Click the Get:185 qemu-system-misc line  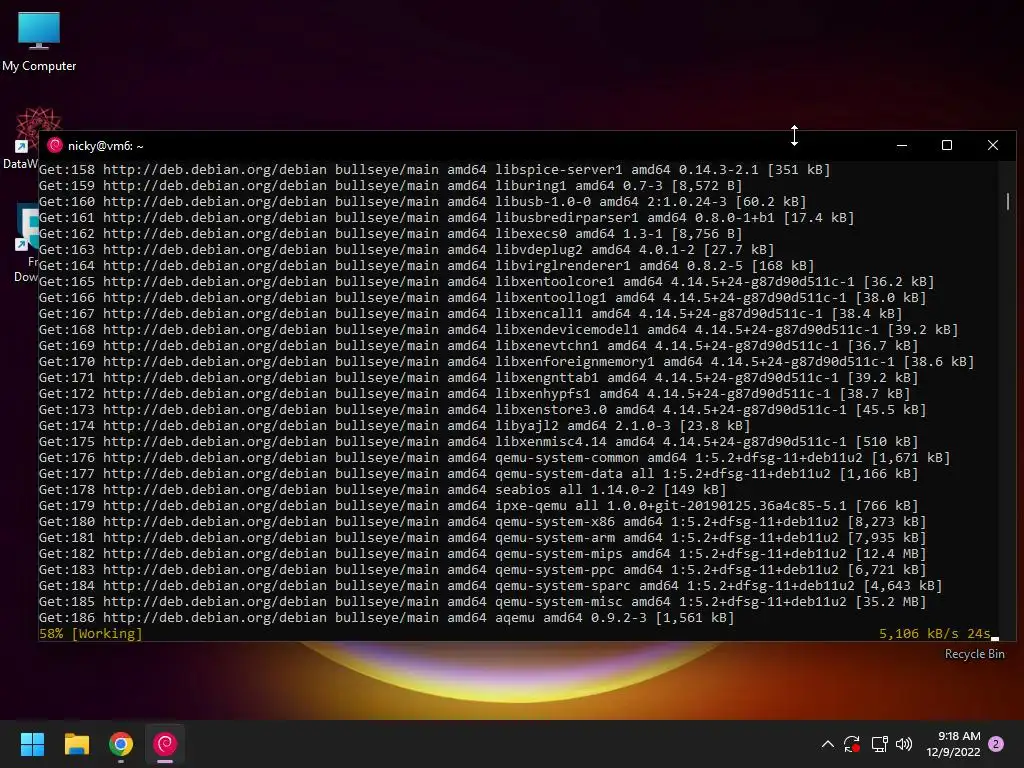tap(483, 601)
